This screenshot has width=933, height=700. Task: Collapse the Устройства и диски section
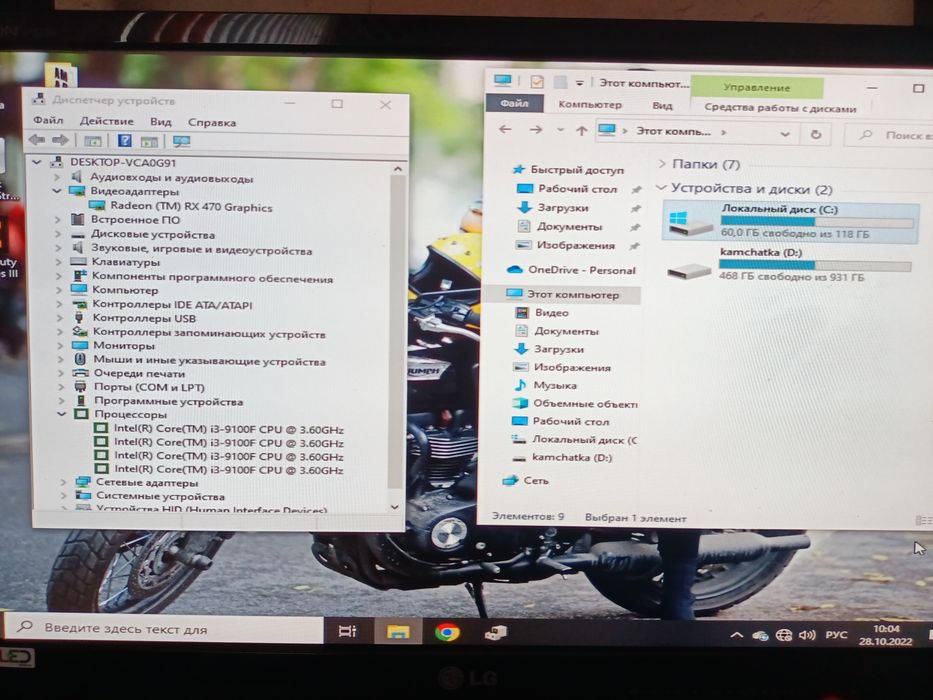pyautogui.click(x=660, y=188)
